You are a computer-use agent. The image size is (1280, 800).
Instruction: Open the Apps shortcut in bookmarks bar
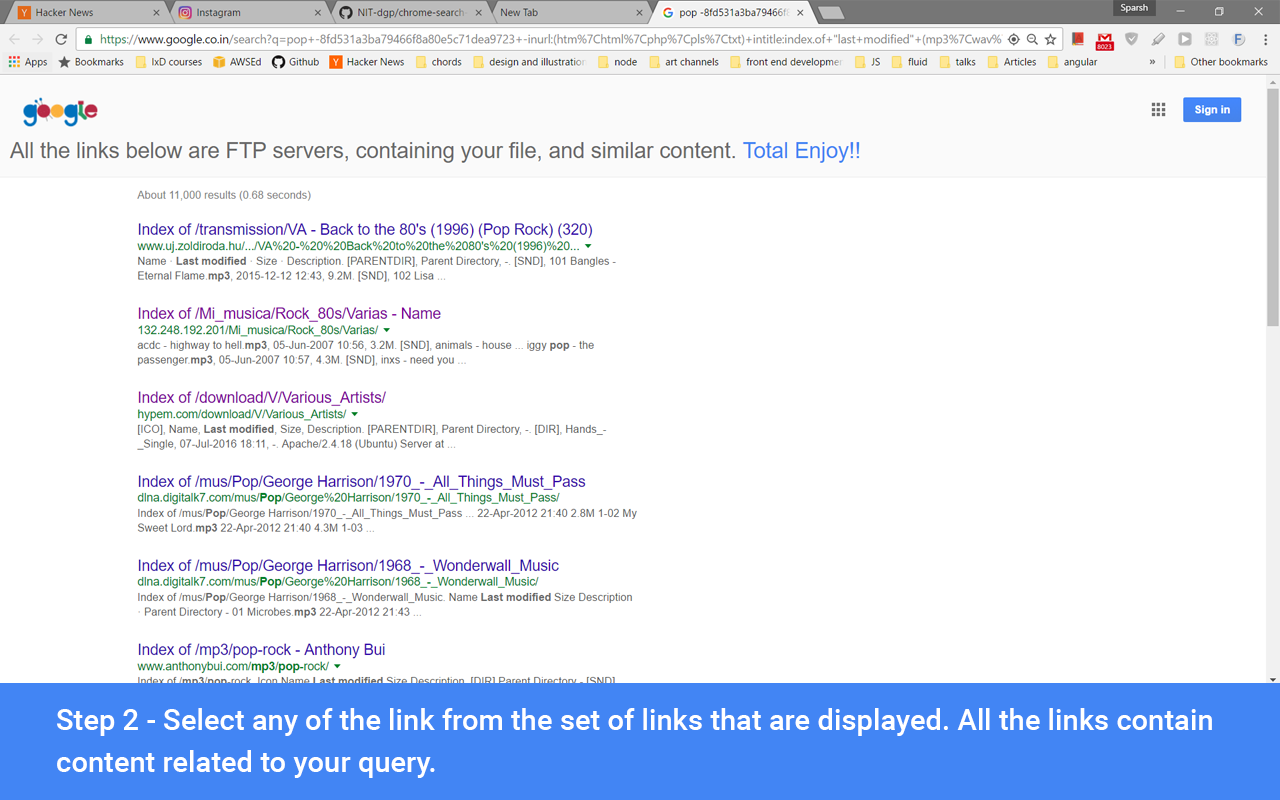click(28, 62)
